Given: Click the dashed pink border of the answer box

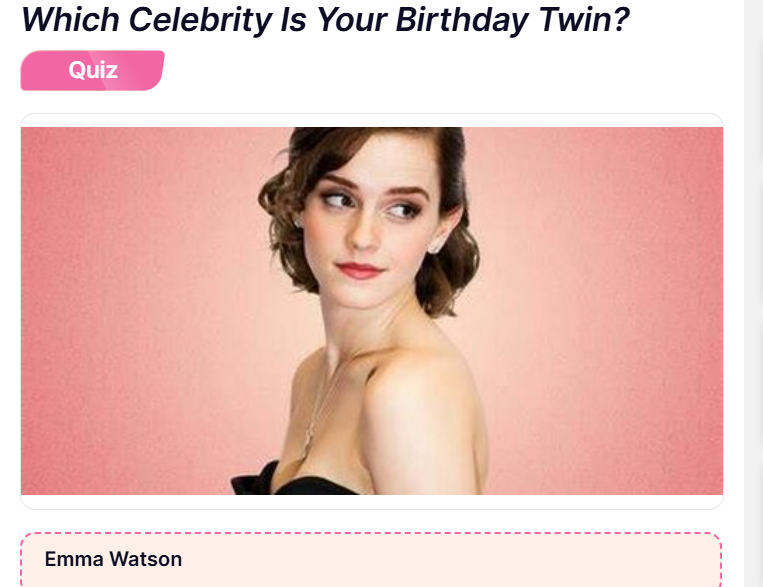Looking at the screenshot, I should pyautogui.click(x=371, y=533).
